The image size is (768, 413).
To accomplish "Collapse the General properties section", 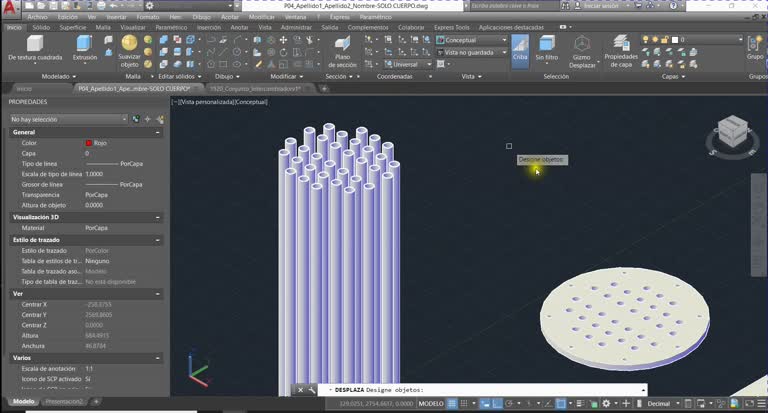I will click(x=158, y=132).
